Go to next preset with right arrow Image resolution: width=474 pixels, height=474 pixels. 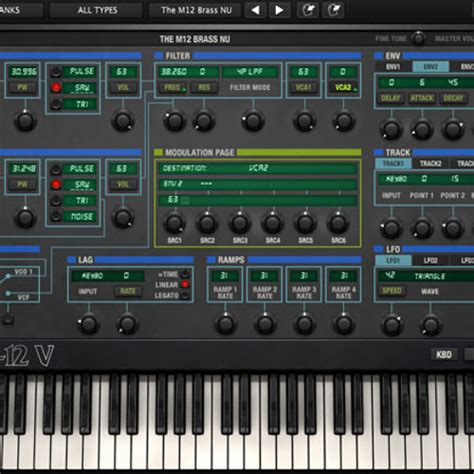coord(279,10)
